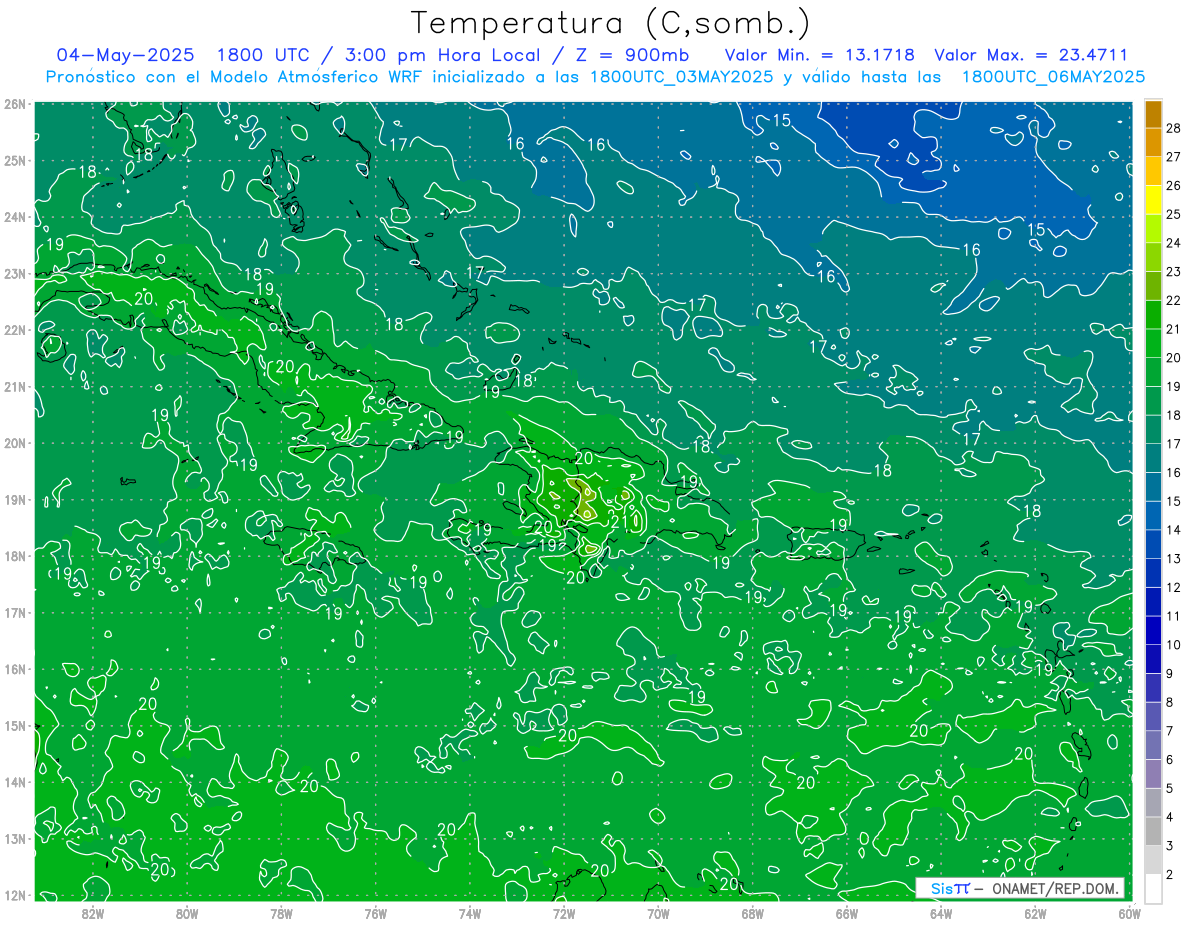Image resolution: width=1200 pixels, height=927 pixels.
Task: Click the '21N' latitude axis label
Action: point(15,386)
